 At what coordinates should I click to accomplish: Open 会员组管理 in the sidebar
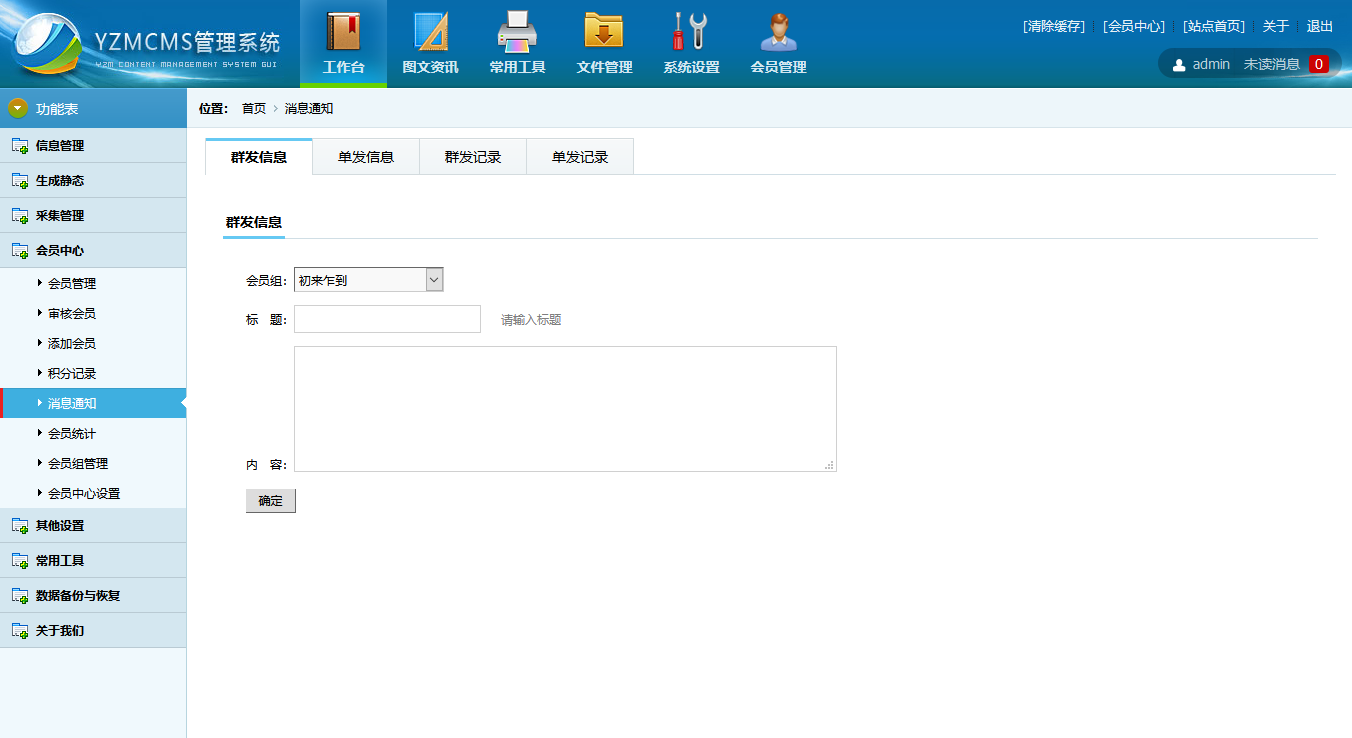click(x=78, y=464)
